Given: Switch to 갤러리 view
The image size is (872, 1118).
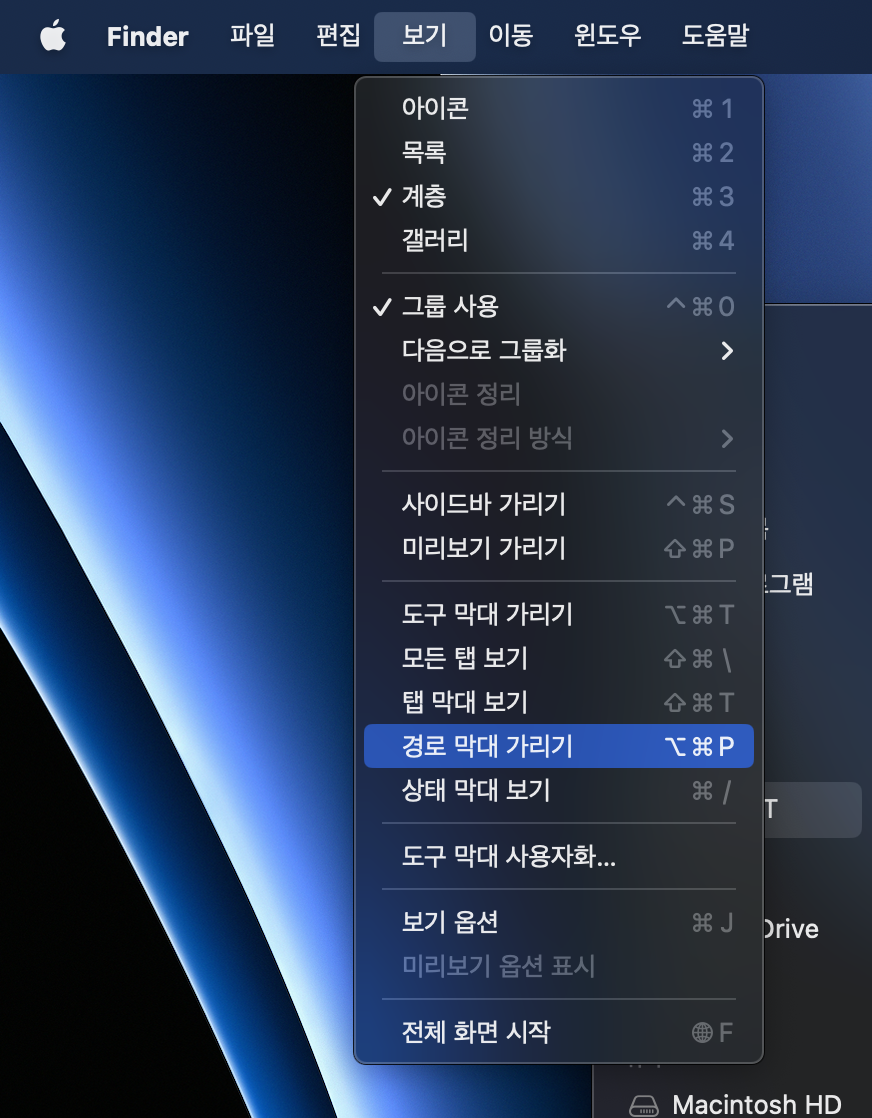Looking at the screenshot, I should click(558, 241).
